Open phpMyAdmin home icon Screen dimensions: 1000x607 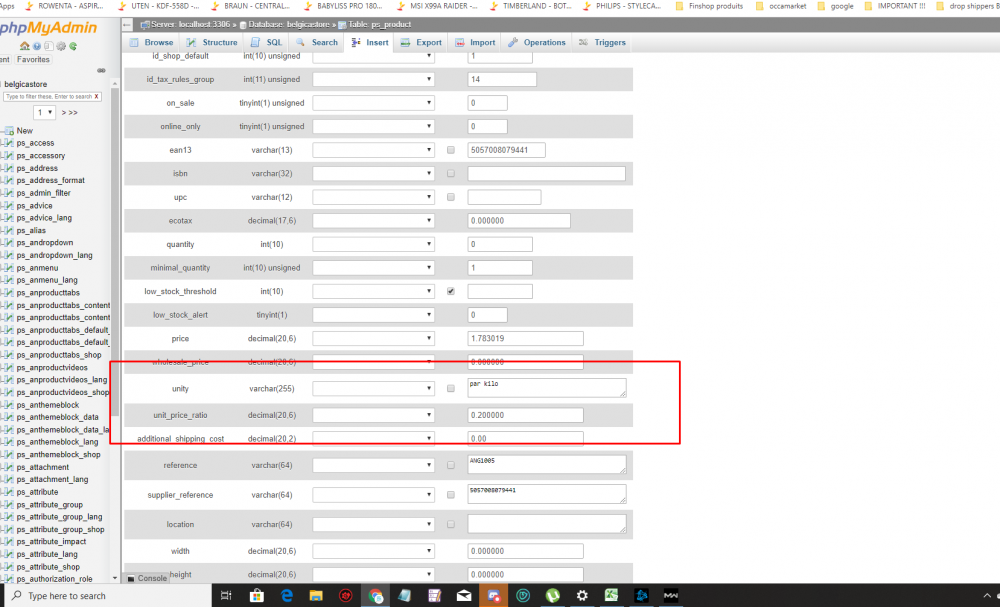click(x=24, y=46)
